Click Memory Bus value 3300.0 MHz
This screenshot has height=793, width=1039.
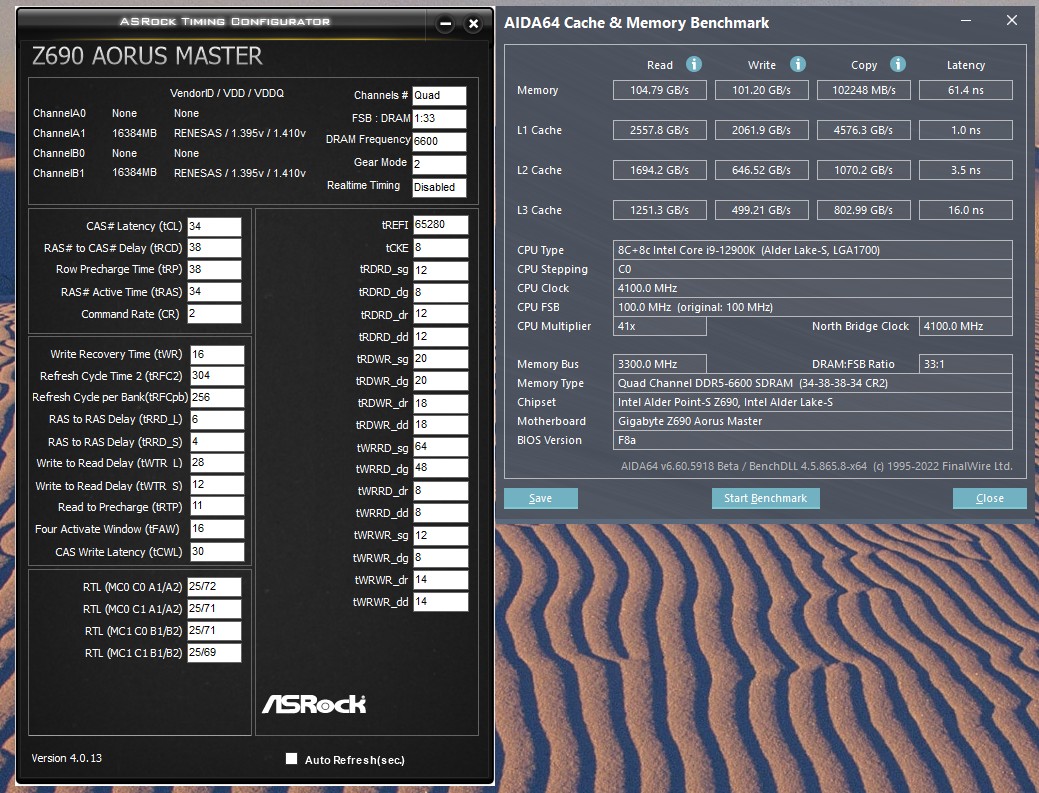tap(659, 364)
